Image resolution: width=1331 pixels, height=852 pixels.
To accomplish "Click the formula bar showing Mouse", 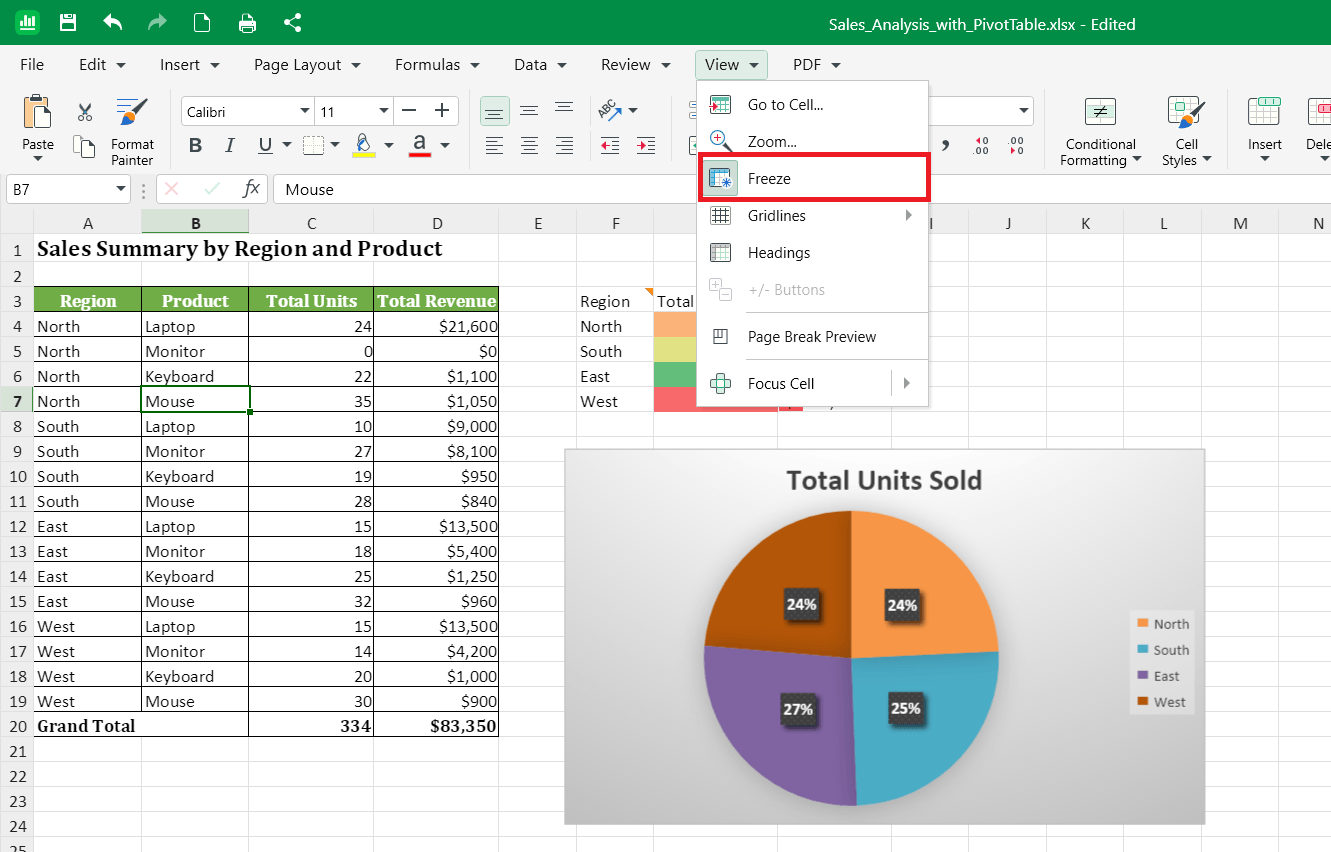I will click(x=800, y=189).
